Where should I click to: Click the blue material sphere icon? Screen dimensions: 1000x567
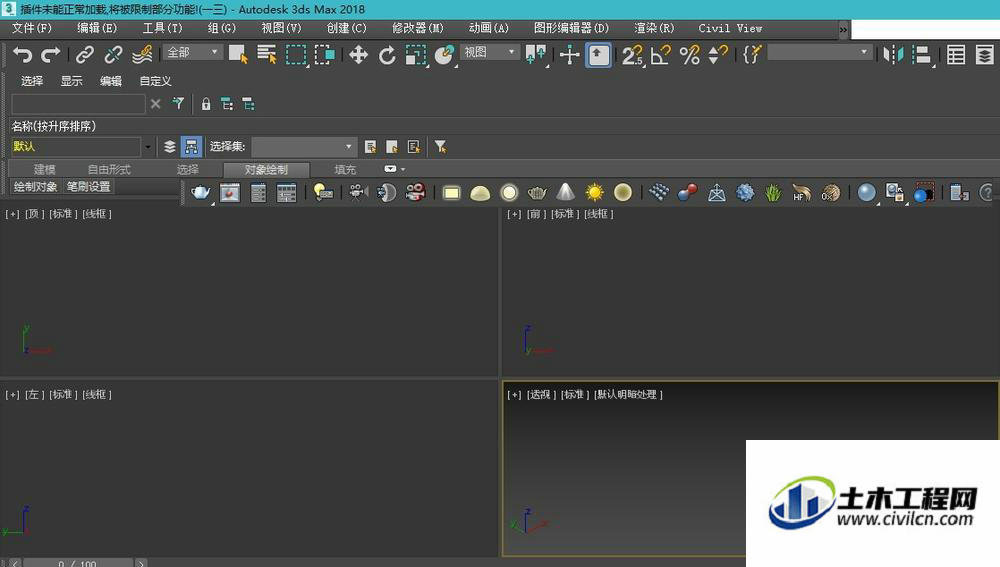pos(866,192)
